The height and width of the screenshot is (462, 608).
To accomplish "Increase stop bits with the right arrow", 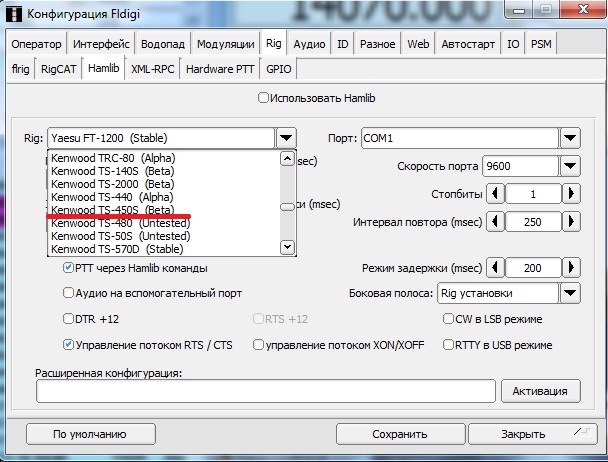I will pyautogui.click(x=570, y=194).
